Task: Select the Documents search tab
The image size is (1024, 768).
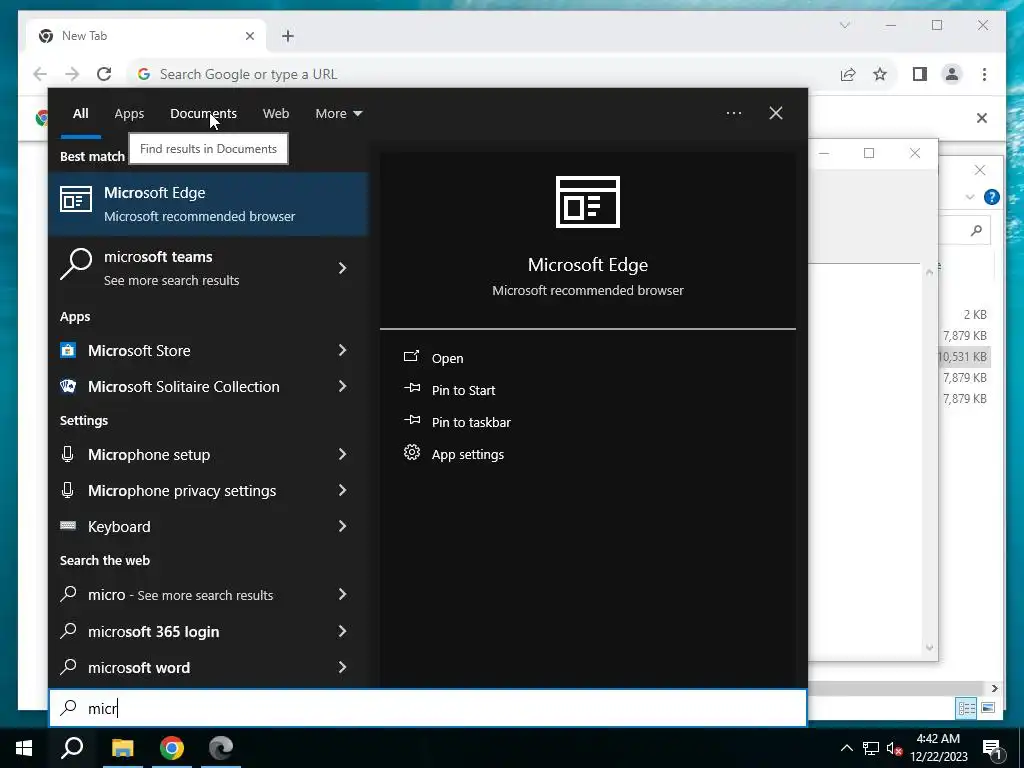Action: pos(203,113)
